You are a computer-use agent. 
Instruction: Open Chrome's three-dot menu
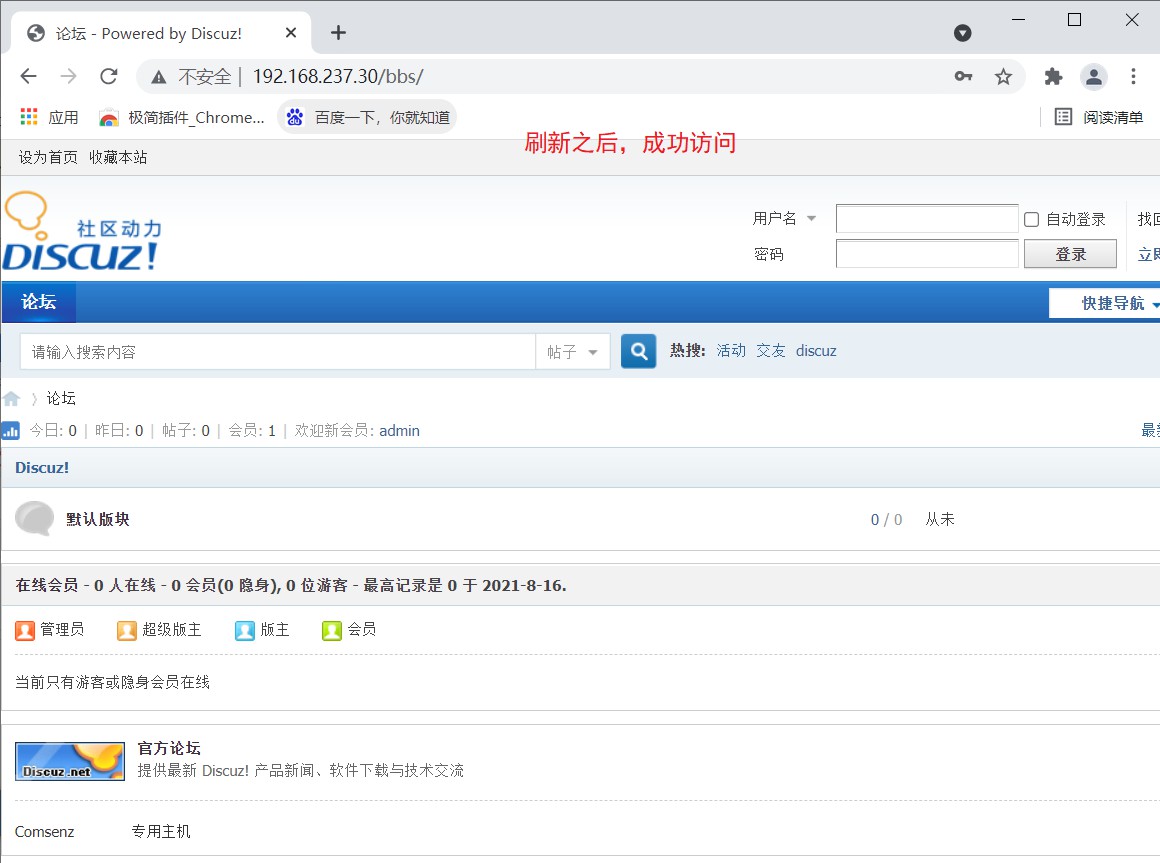tap(1133, 76)
